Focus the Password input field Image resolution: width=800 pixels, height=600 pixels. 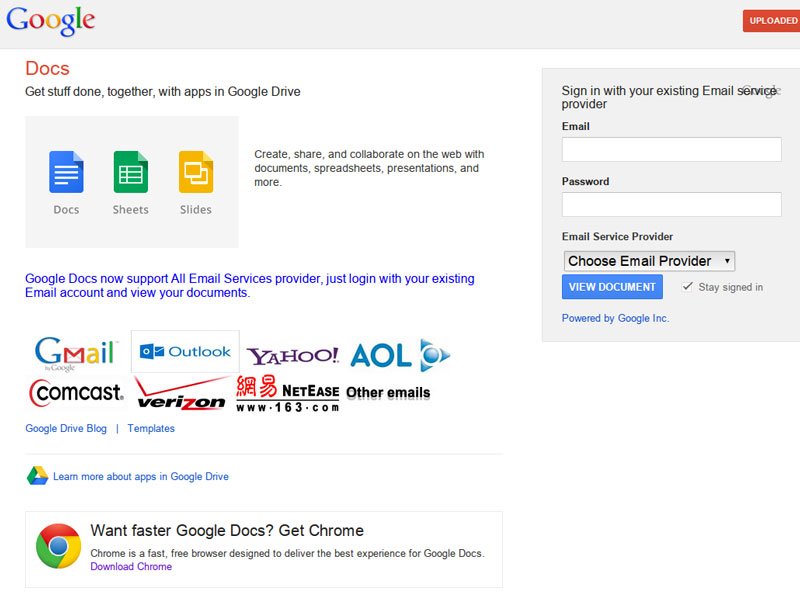(671, 205)
